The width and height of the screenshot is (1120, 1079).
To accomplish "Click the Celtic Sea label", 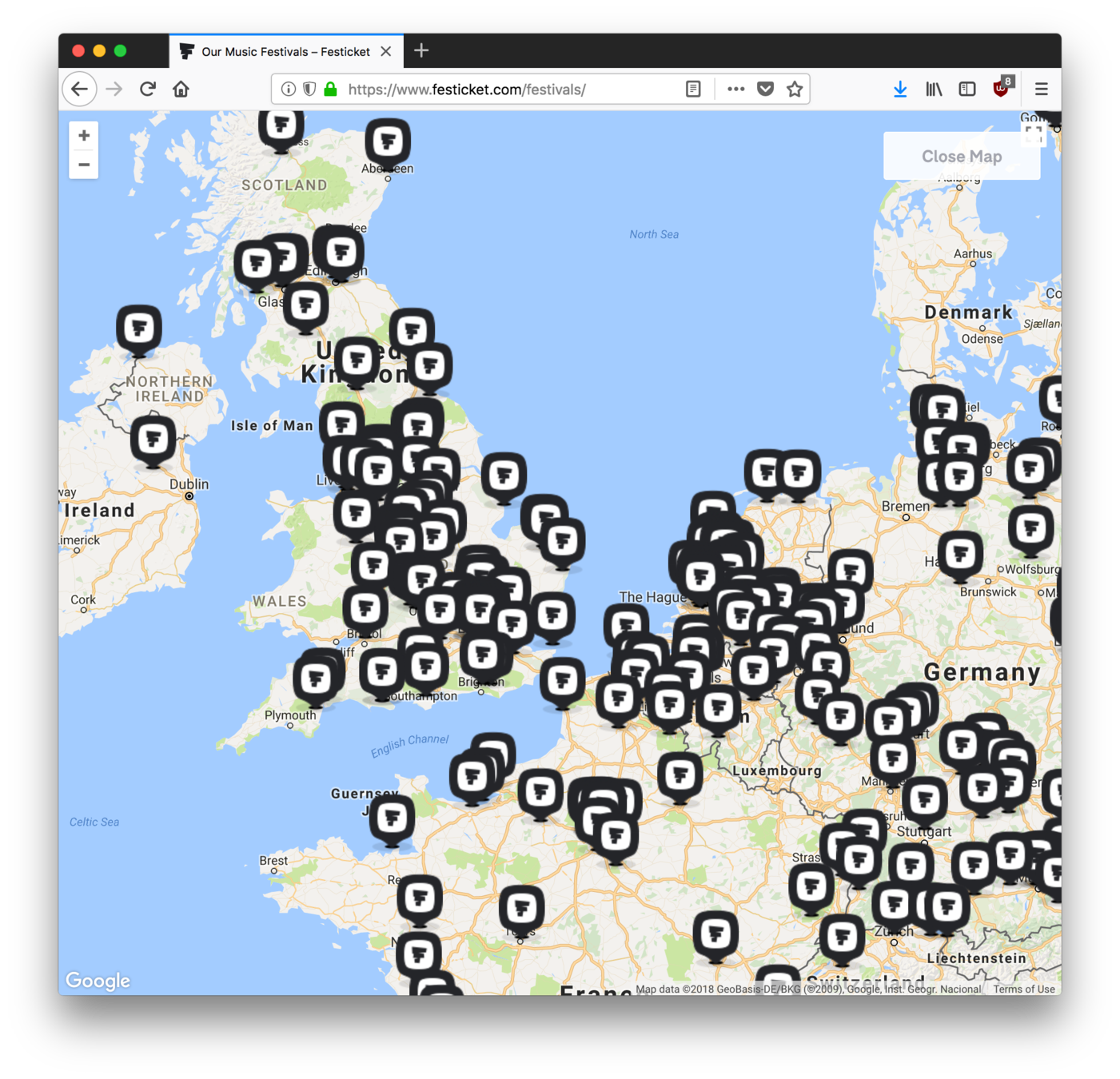I will pyautogui.click(x=94, y=822).
